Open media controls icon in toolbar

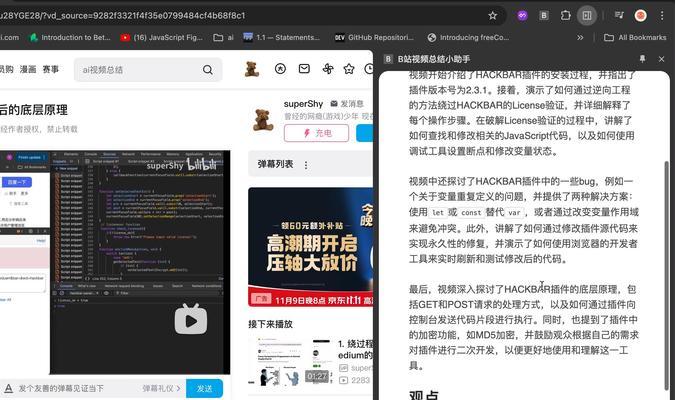619,16
